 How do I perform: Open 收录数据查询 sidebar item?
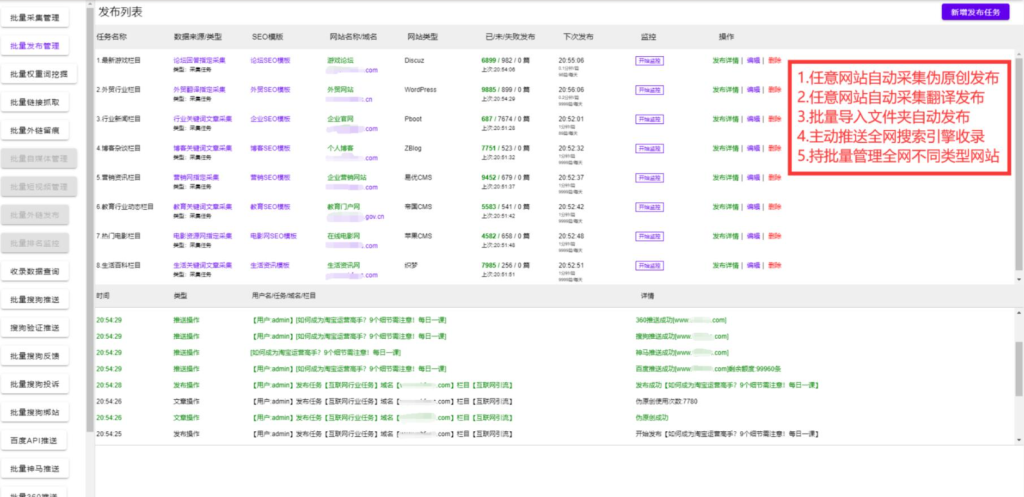tap(35, 271)
